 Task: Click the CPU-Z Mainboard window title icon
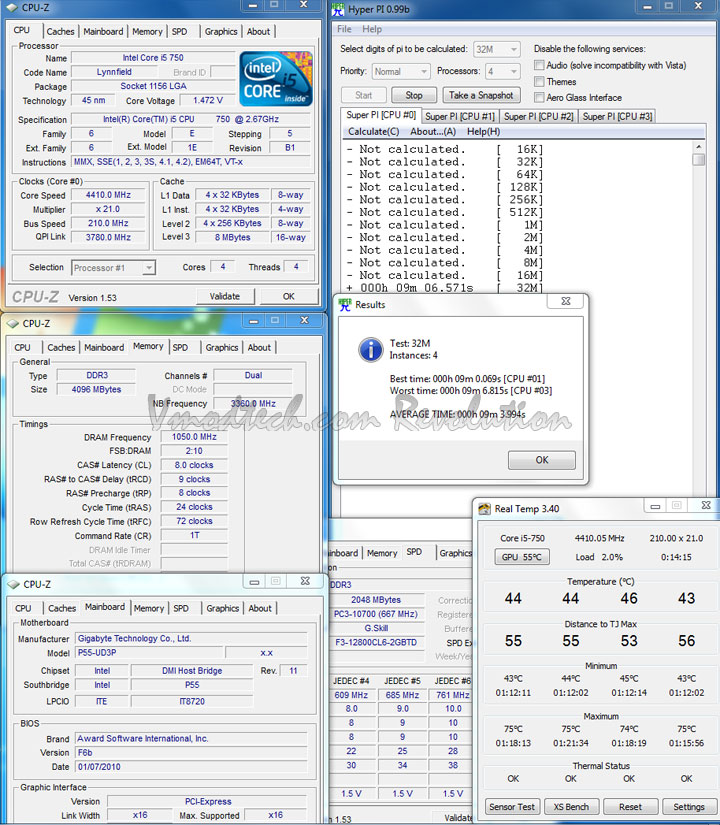coord(14,585)
